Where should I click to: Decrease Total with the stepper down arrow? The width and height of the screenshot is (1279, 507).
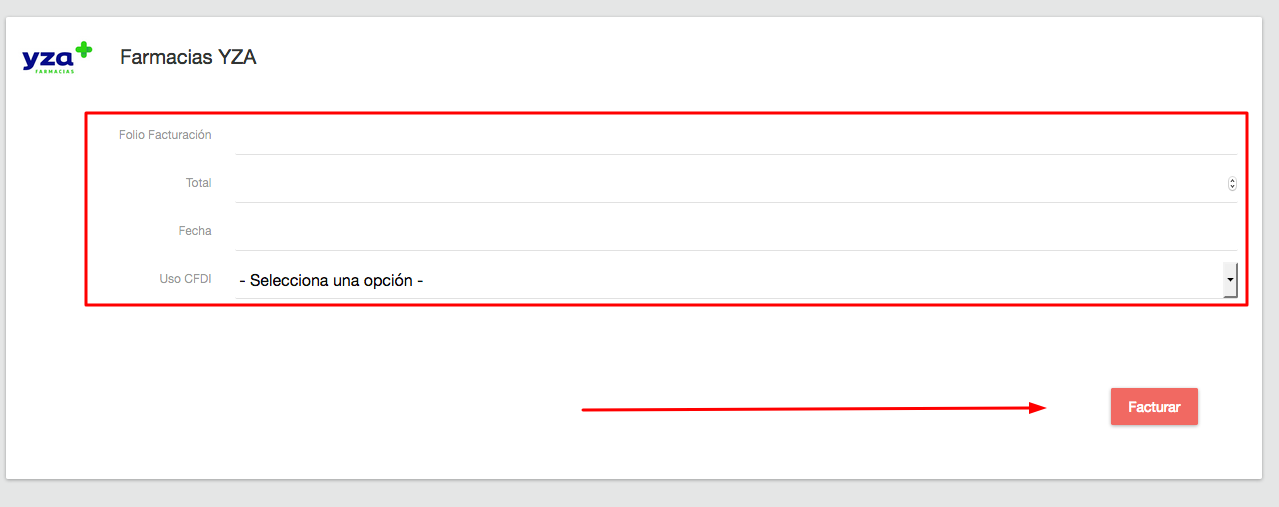click(1232, 187)
